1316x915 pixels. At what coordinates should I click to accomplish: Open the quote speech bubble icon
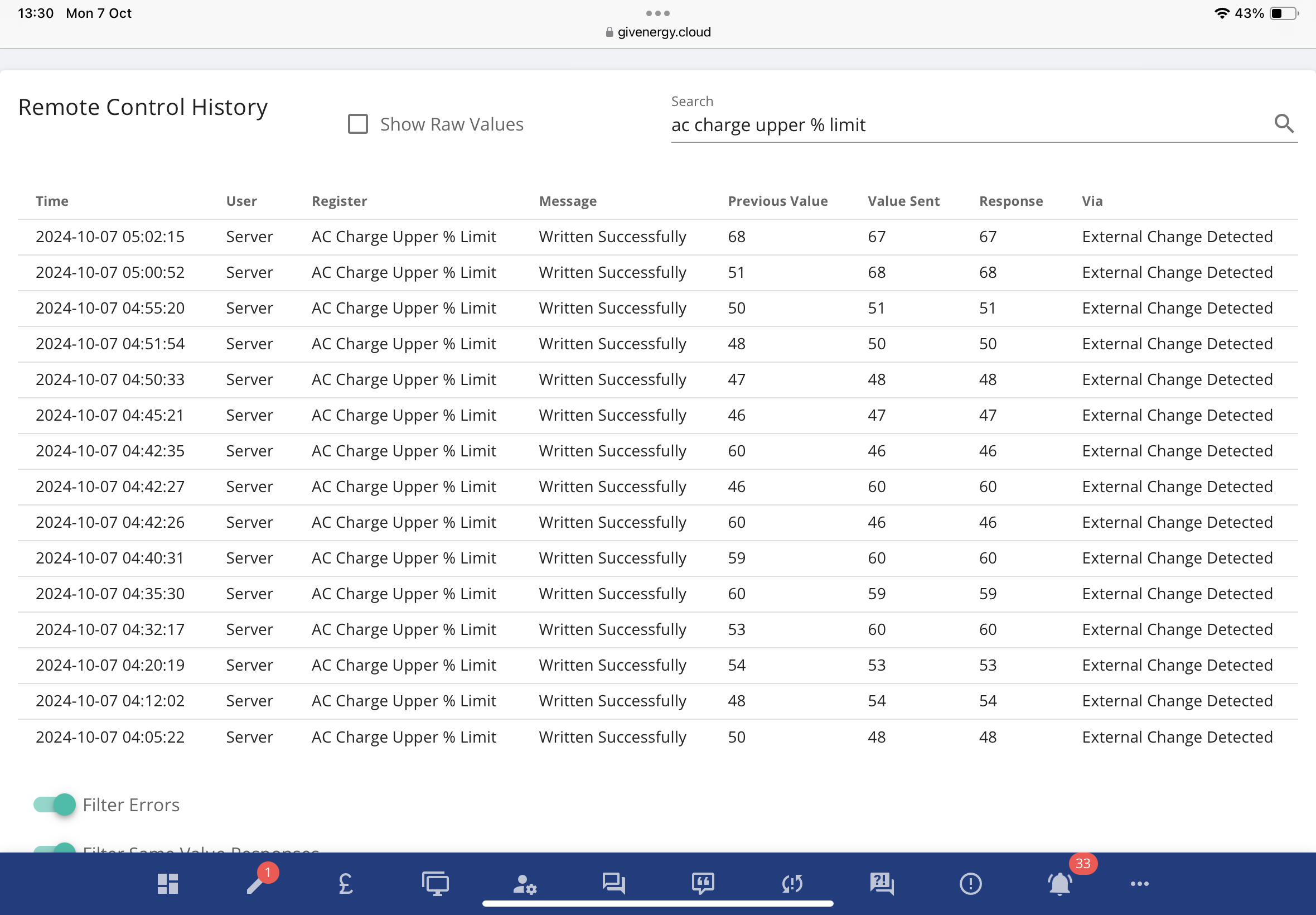[703, 883]
